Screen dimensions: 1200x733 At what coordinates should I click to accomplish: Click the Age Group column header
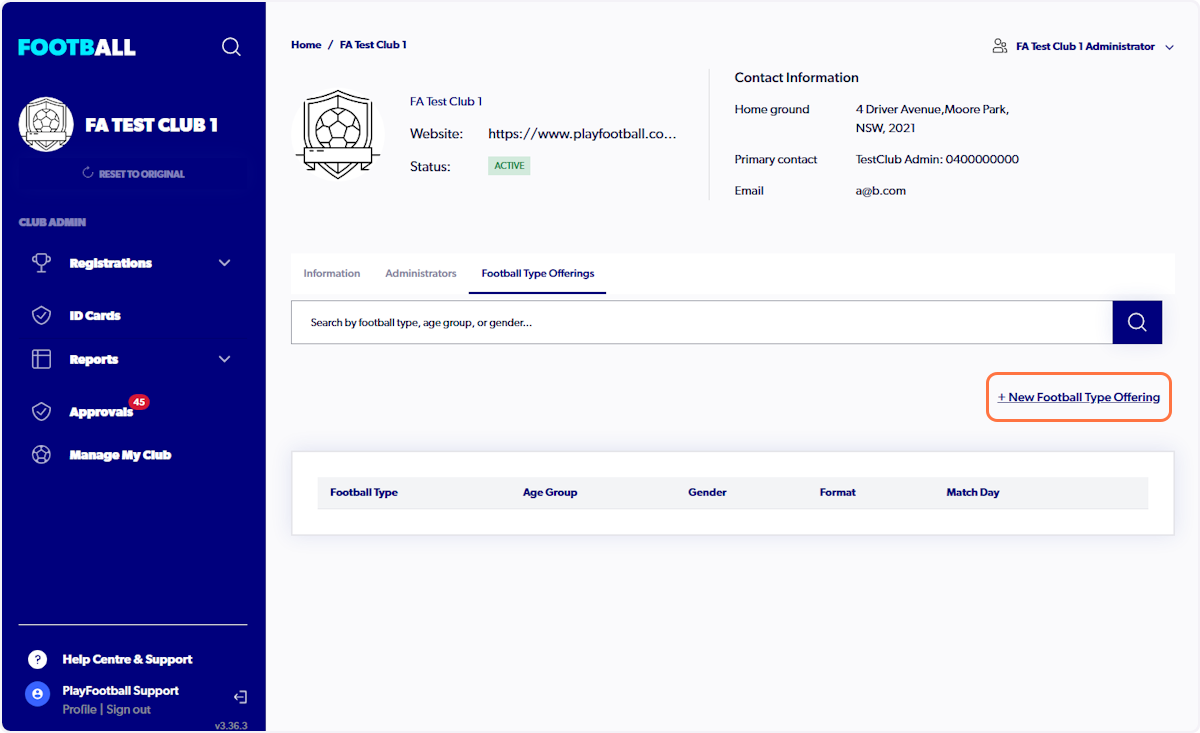point(550,492)
